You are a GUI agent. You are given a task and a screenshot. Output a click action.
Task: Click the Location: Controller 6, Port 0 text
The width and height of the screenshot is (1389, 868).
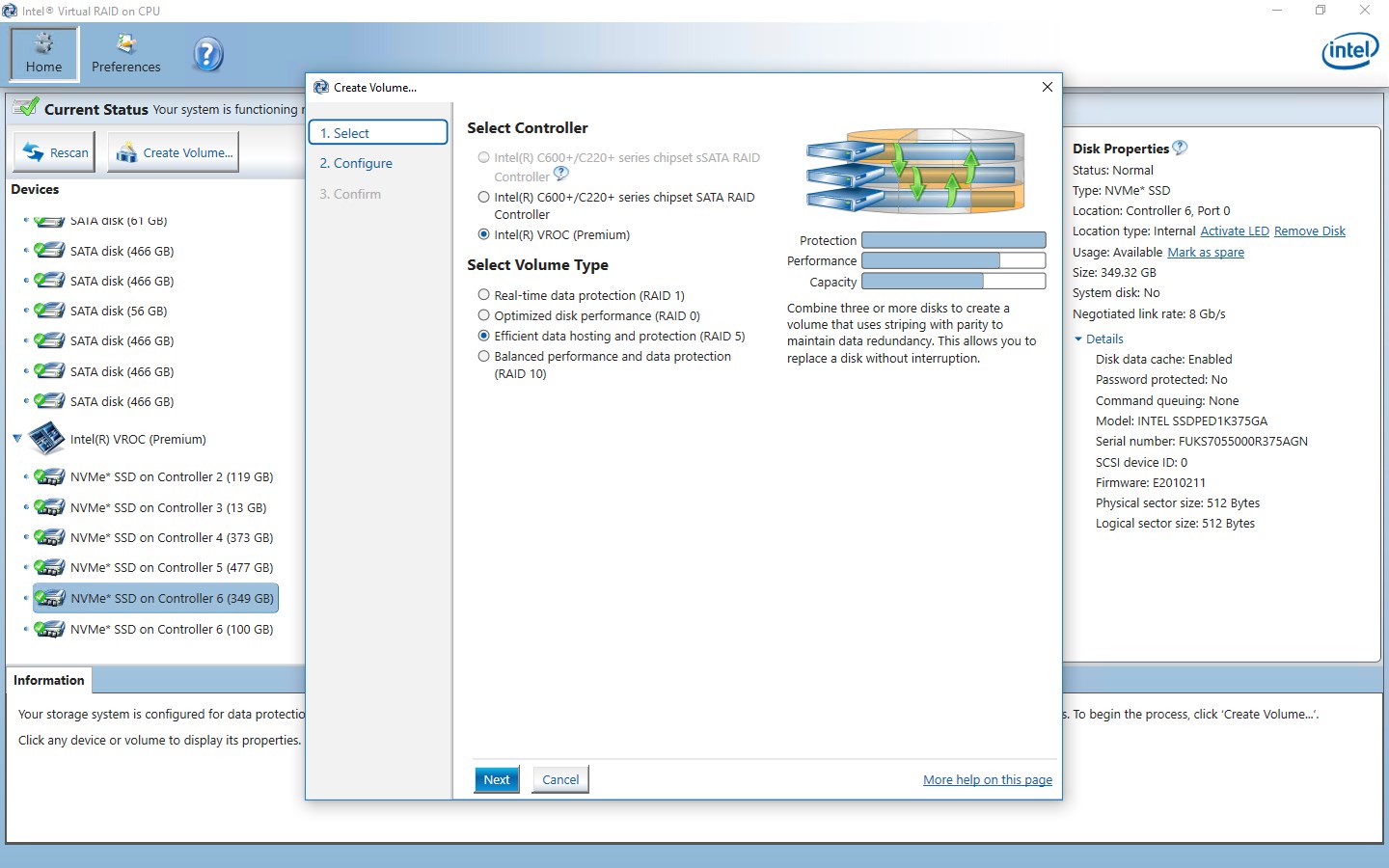point(1152,211)
